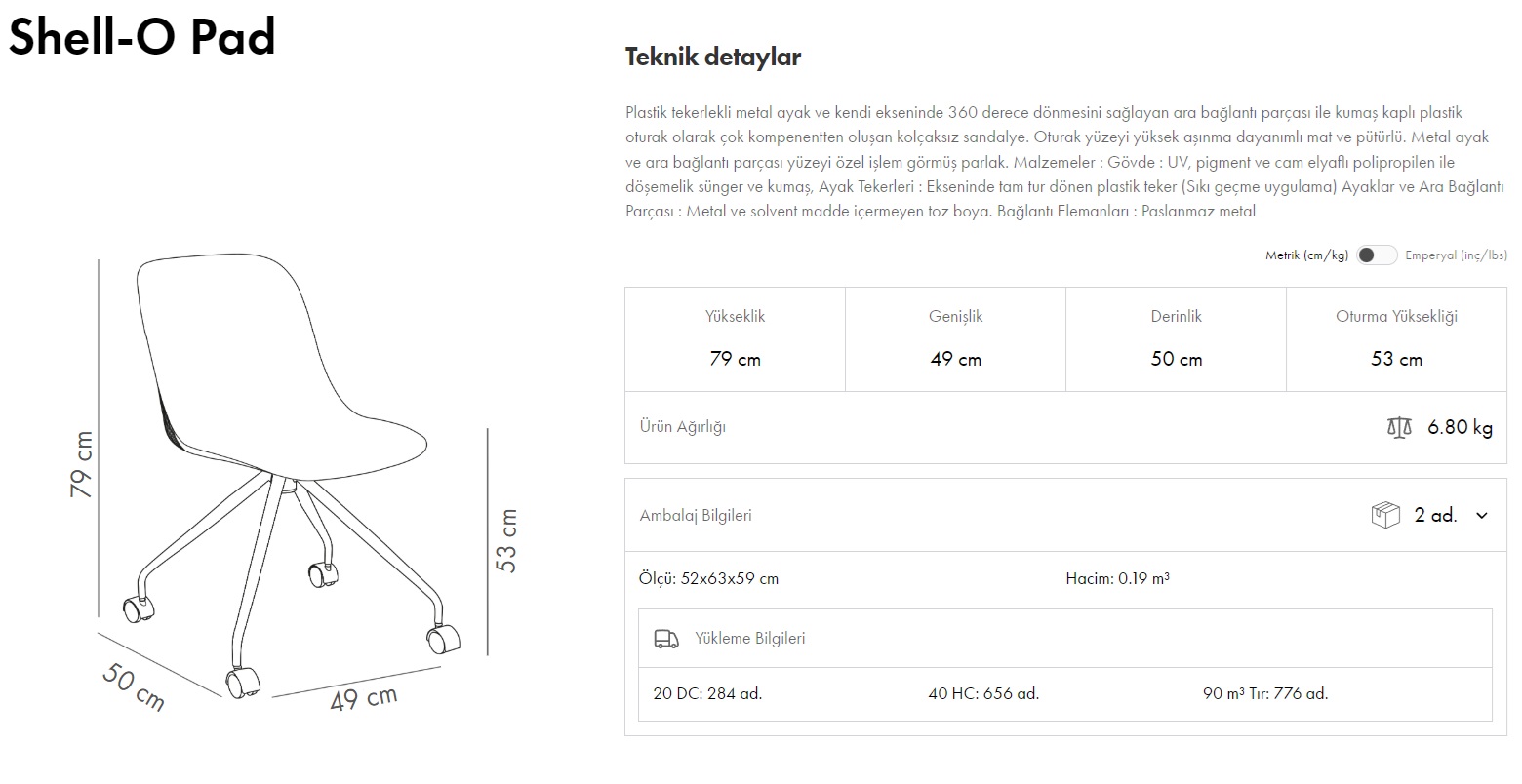
Task: Expand the 2 ad. packaging dropdown chevron
Action: pyautogui.click(x=1482, y=515)
